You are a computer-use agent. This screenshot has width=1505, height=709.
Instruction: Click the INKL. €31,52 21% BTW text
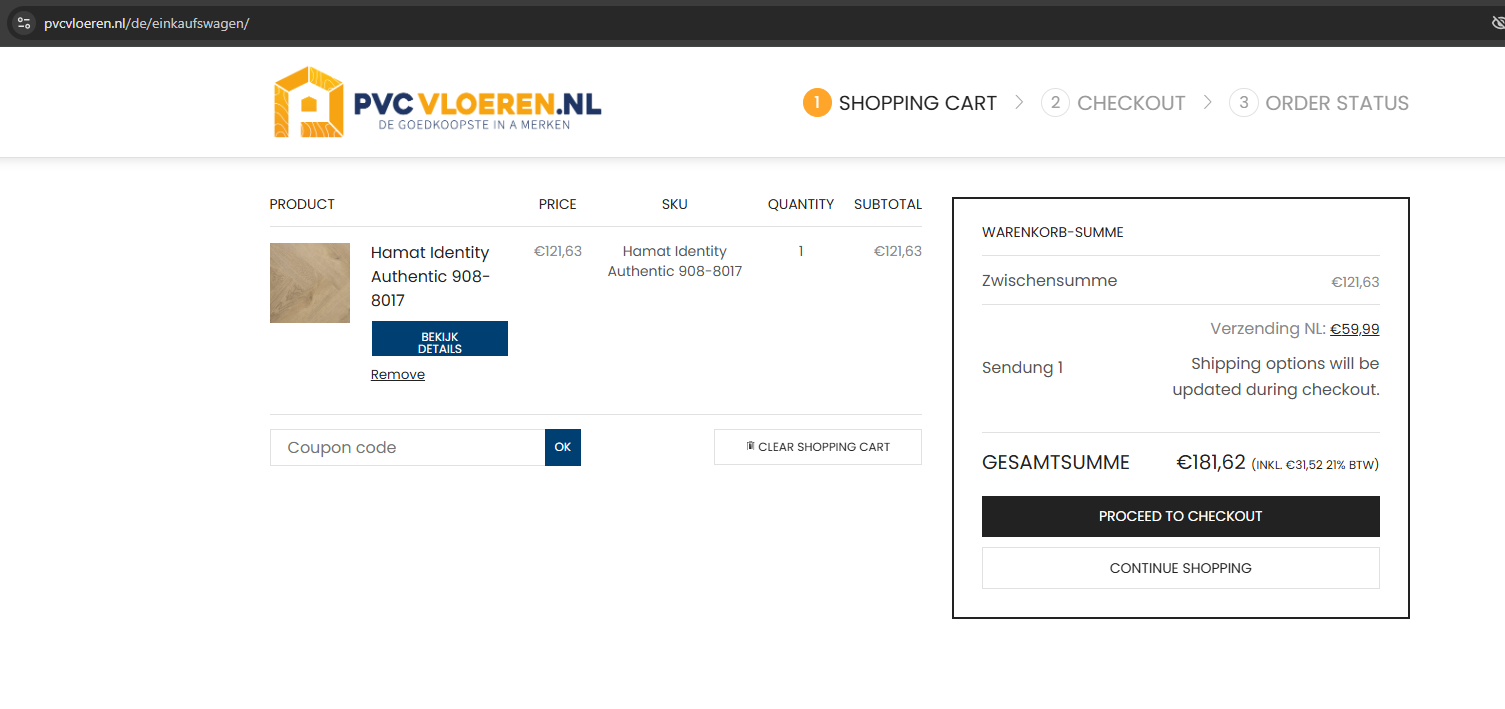coord(1316,465)
